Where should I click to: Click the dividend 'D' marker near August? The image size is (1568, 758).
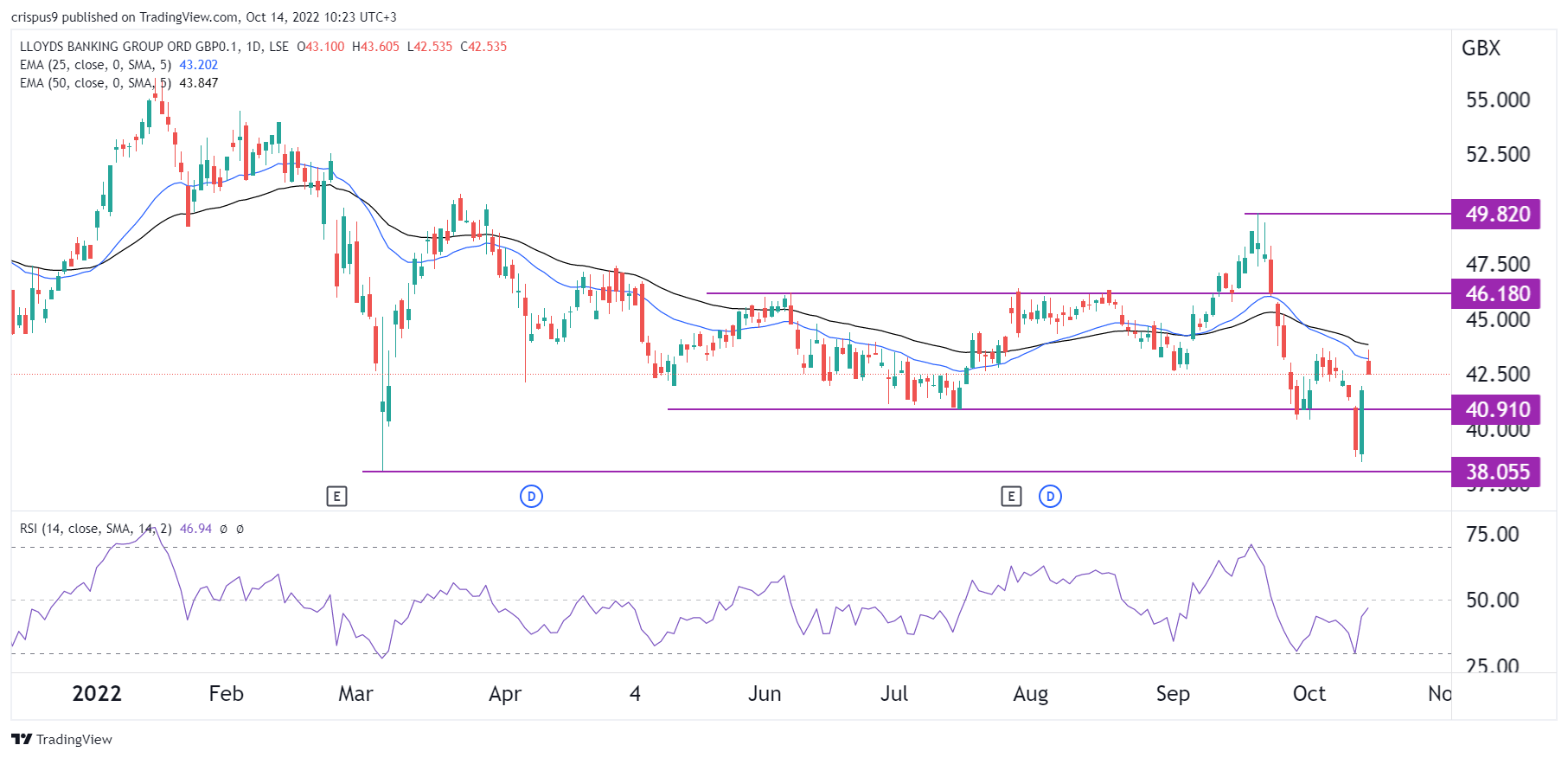[1050, 496]
